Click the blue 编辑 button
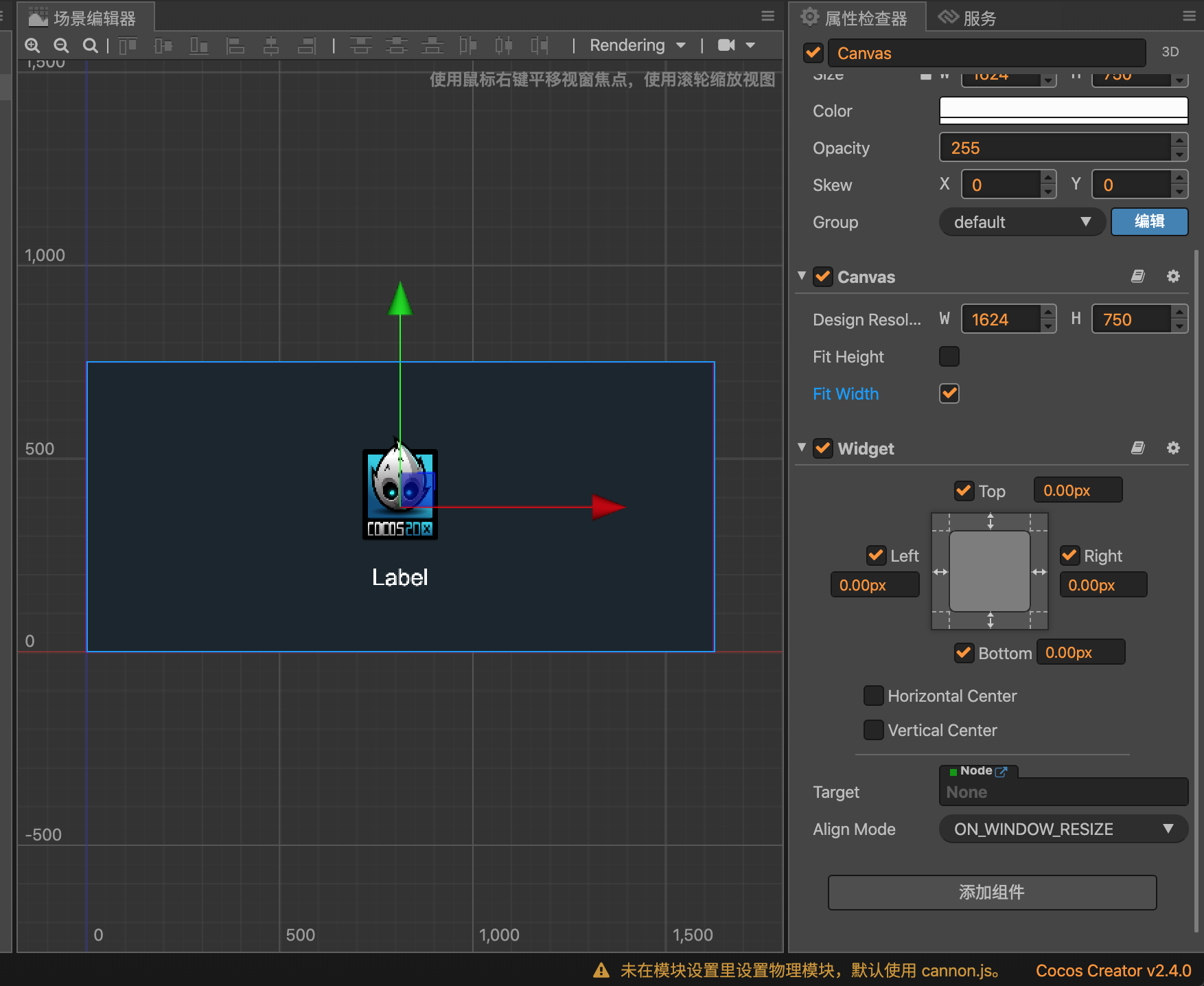Viewport: 1204px width, 986px height. coord(1148,222)
